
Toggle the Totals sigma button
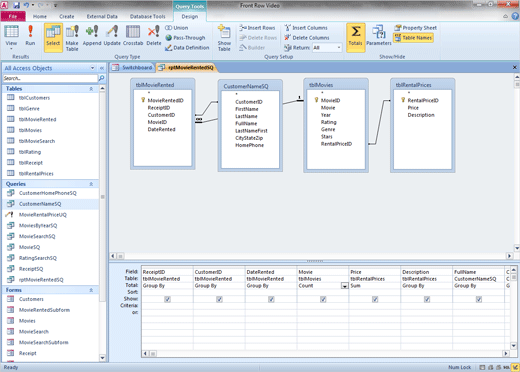pos(355,37)
